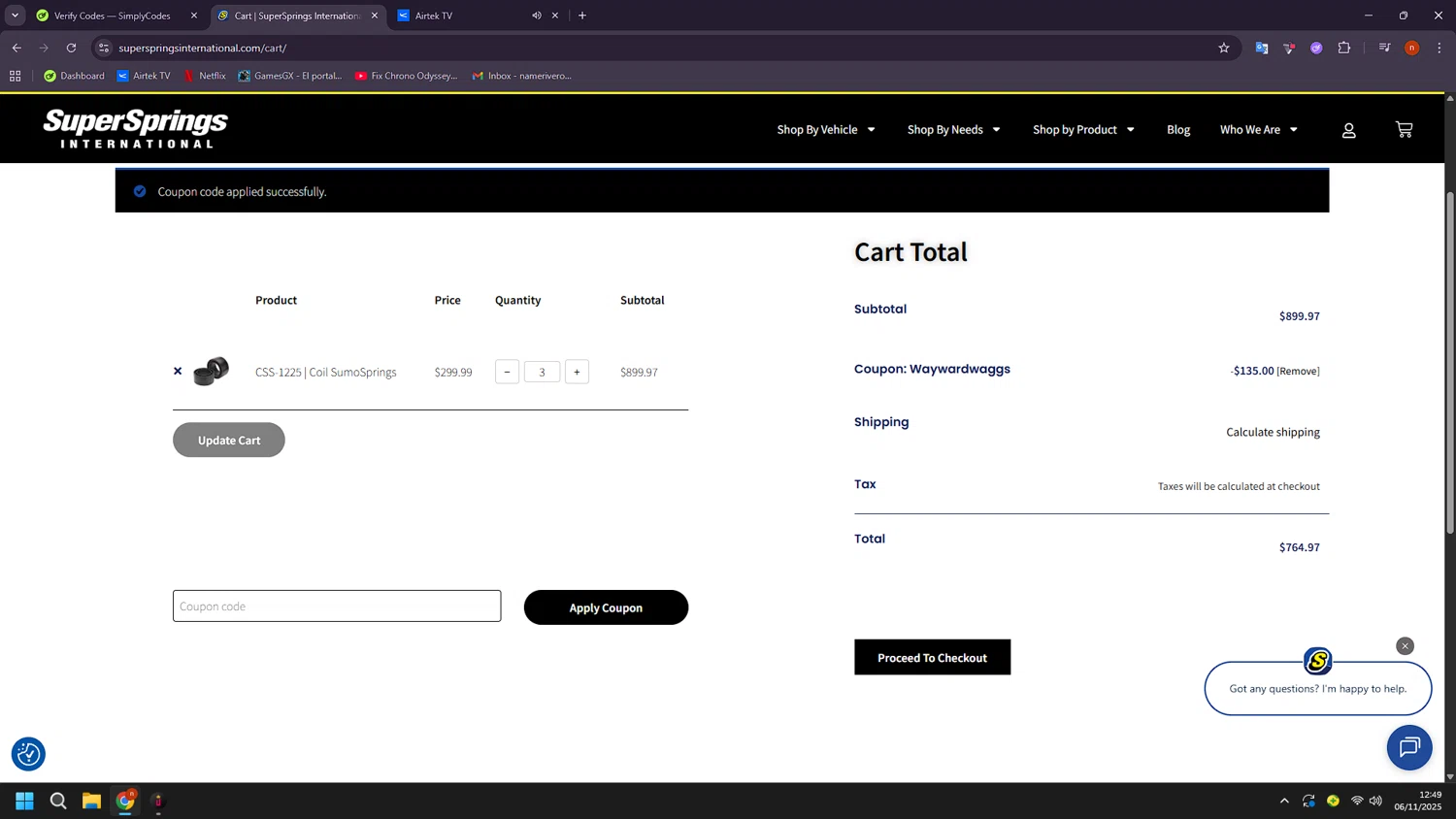Expand the Who We Are menu
This screenshot has height=819, width=1456.
click(x=1258, y=129)
